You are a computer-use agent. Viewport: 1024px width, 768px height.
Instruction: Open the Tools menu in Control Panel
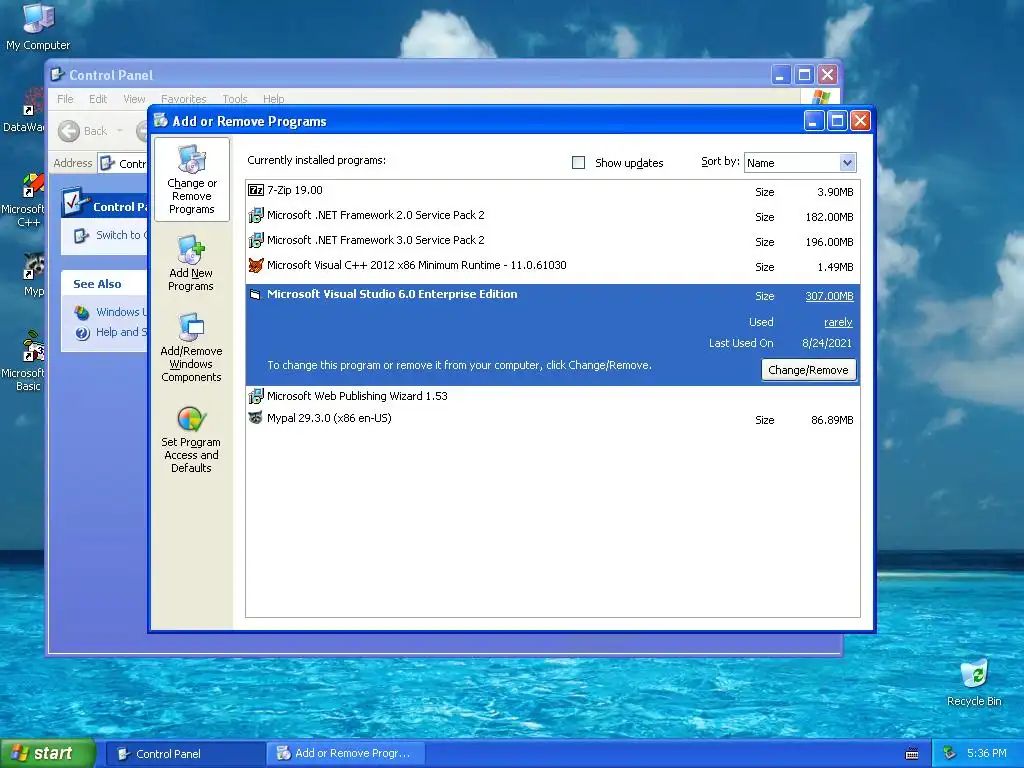(x=234, y=99)
